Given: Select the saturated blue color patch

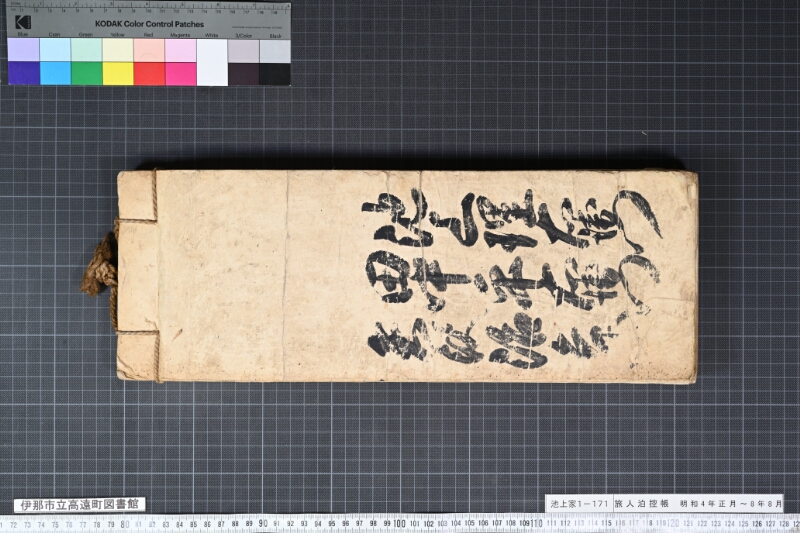Looking at the screenshot, I should 24,73.
